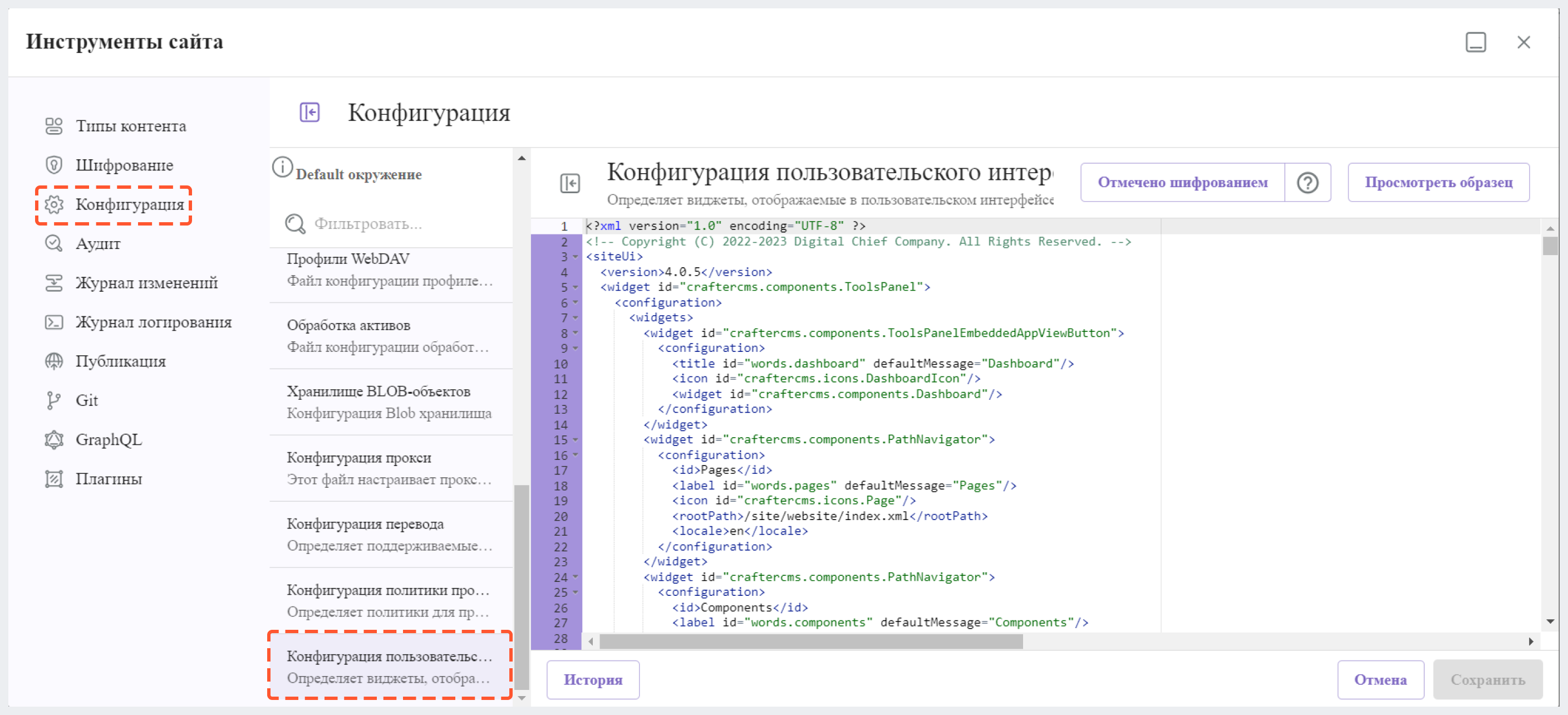Click the search magnifier icon in filter

coord(295,223)
